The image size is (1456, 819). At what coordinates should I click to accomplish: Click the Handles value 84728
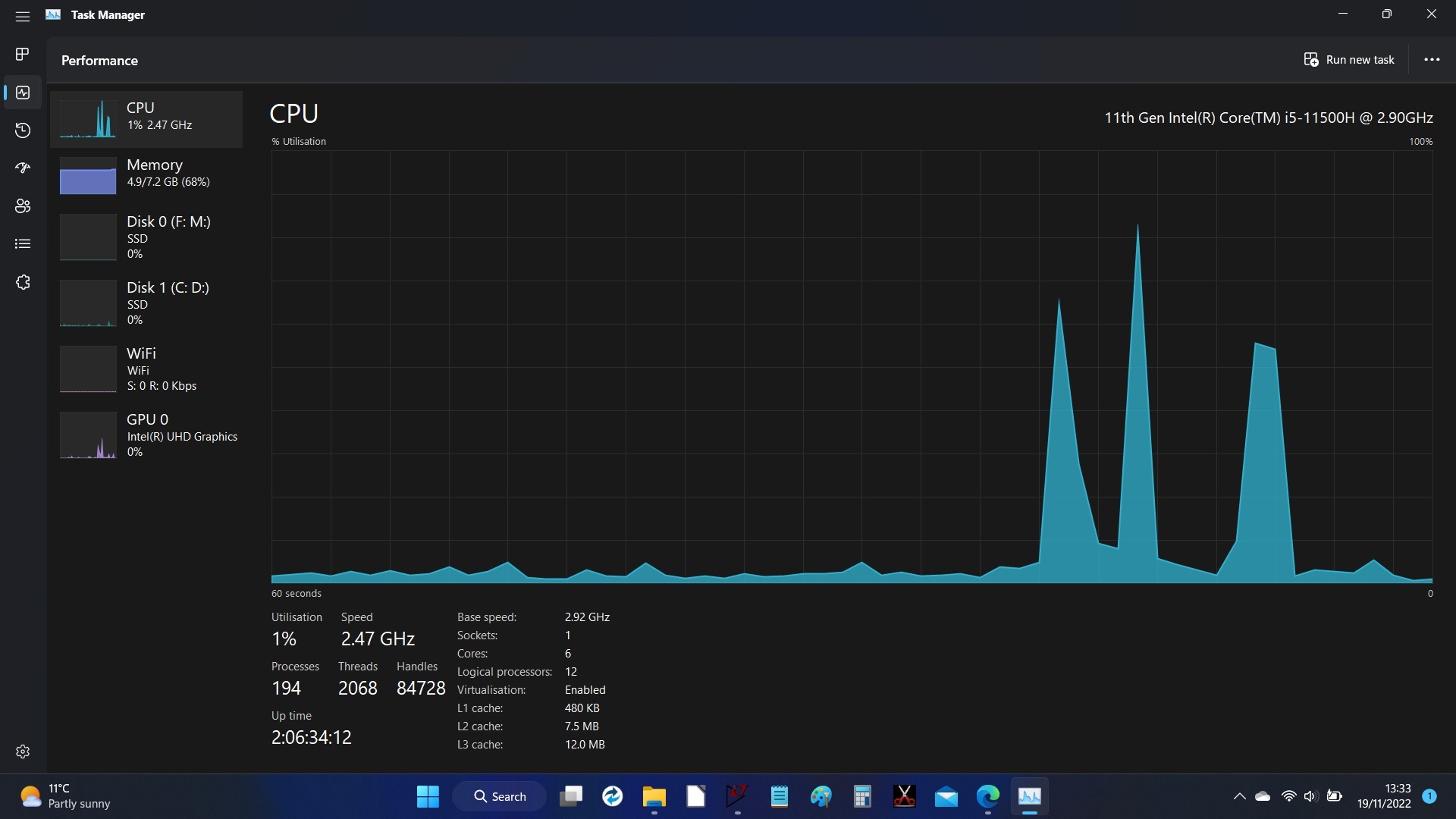tap(421, 689)
